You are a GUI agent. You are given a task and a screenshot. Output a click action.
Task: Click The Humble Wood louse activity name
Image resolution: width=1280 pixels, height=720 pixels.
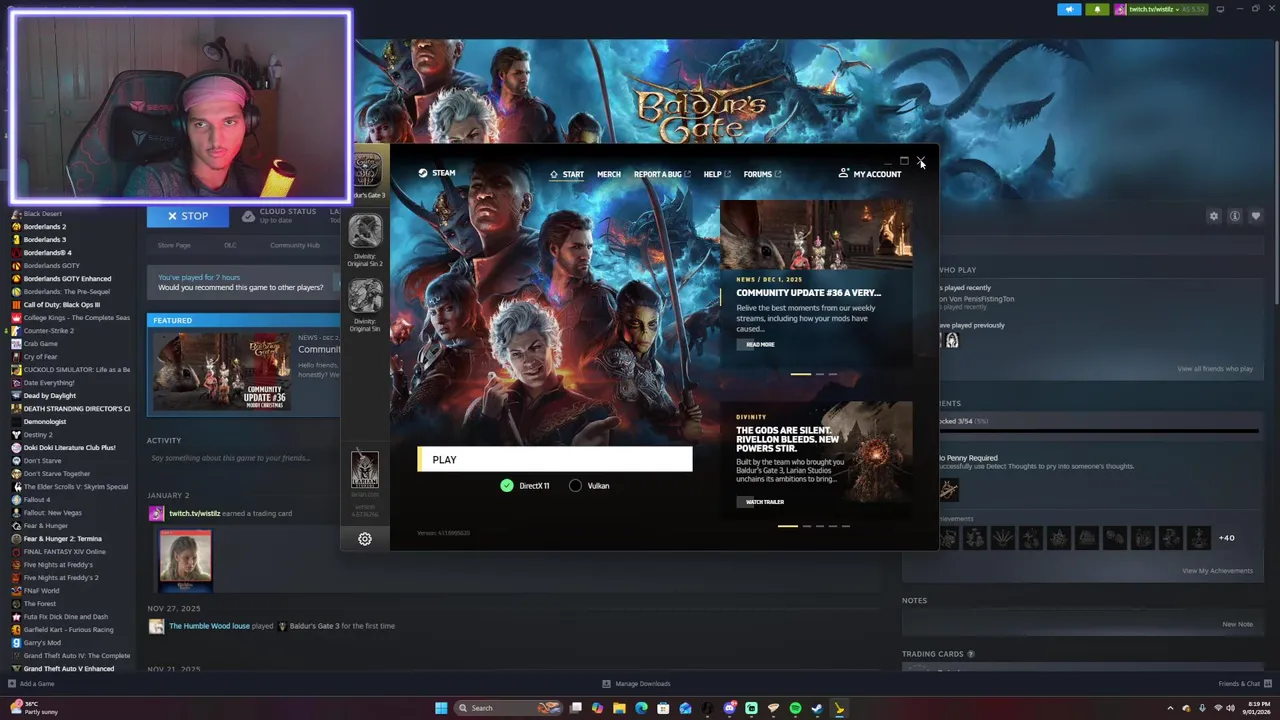209,626
